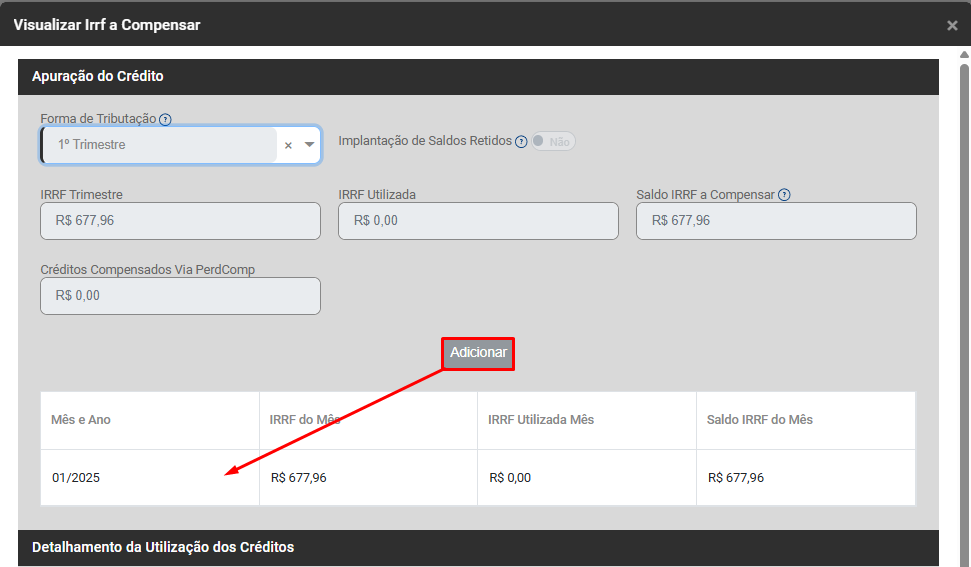Select the 01/2025 table row cell
The height and width of the screenshot is (567, 971).
pyautogui.click(x=76, y=478)
